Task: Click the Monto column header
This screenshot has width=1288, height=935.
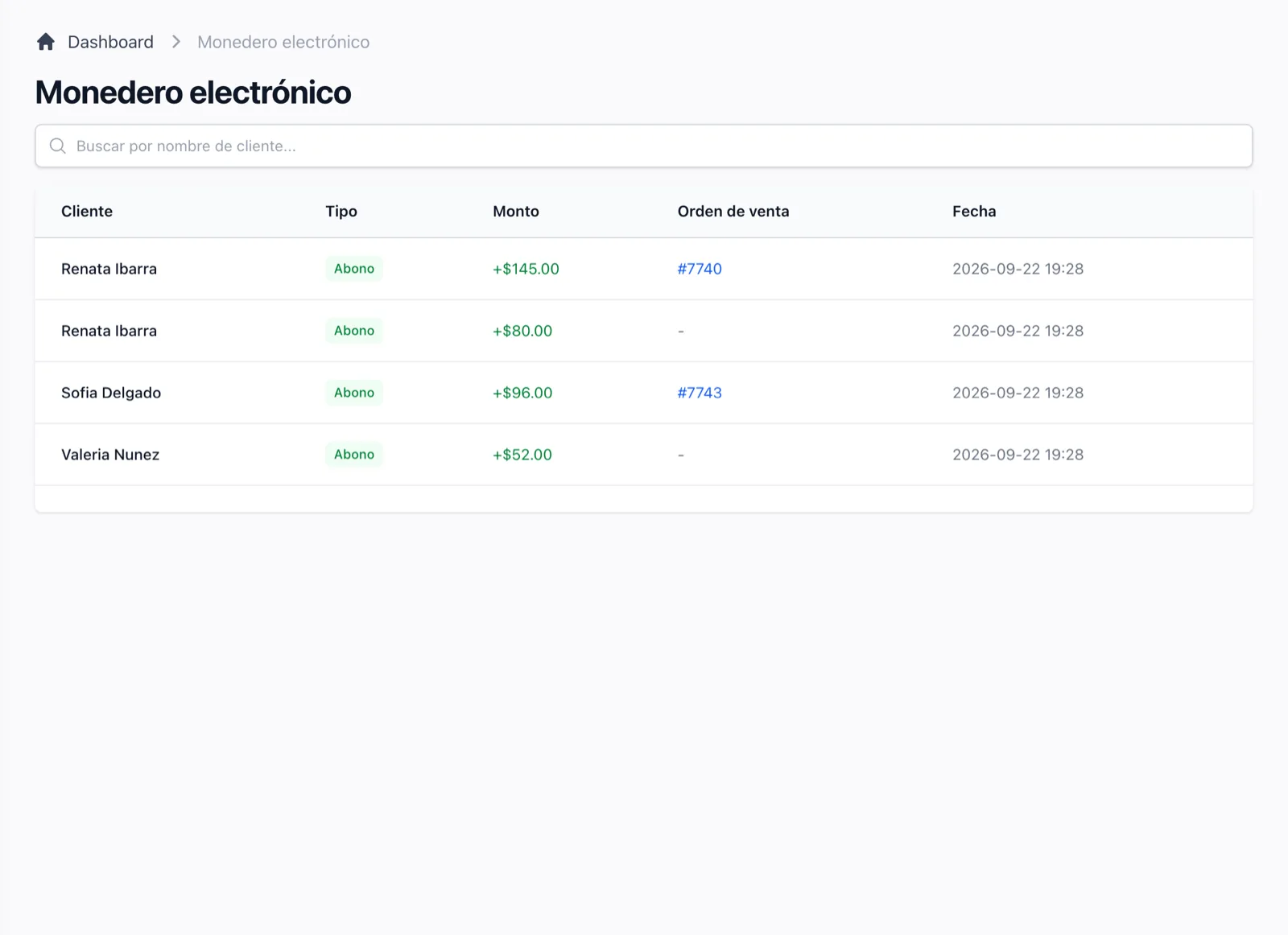Action: tap(516, 212)
